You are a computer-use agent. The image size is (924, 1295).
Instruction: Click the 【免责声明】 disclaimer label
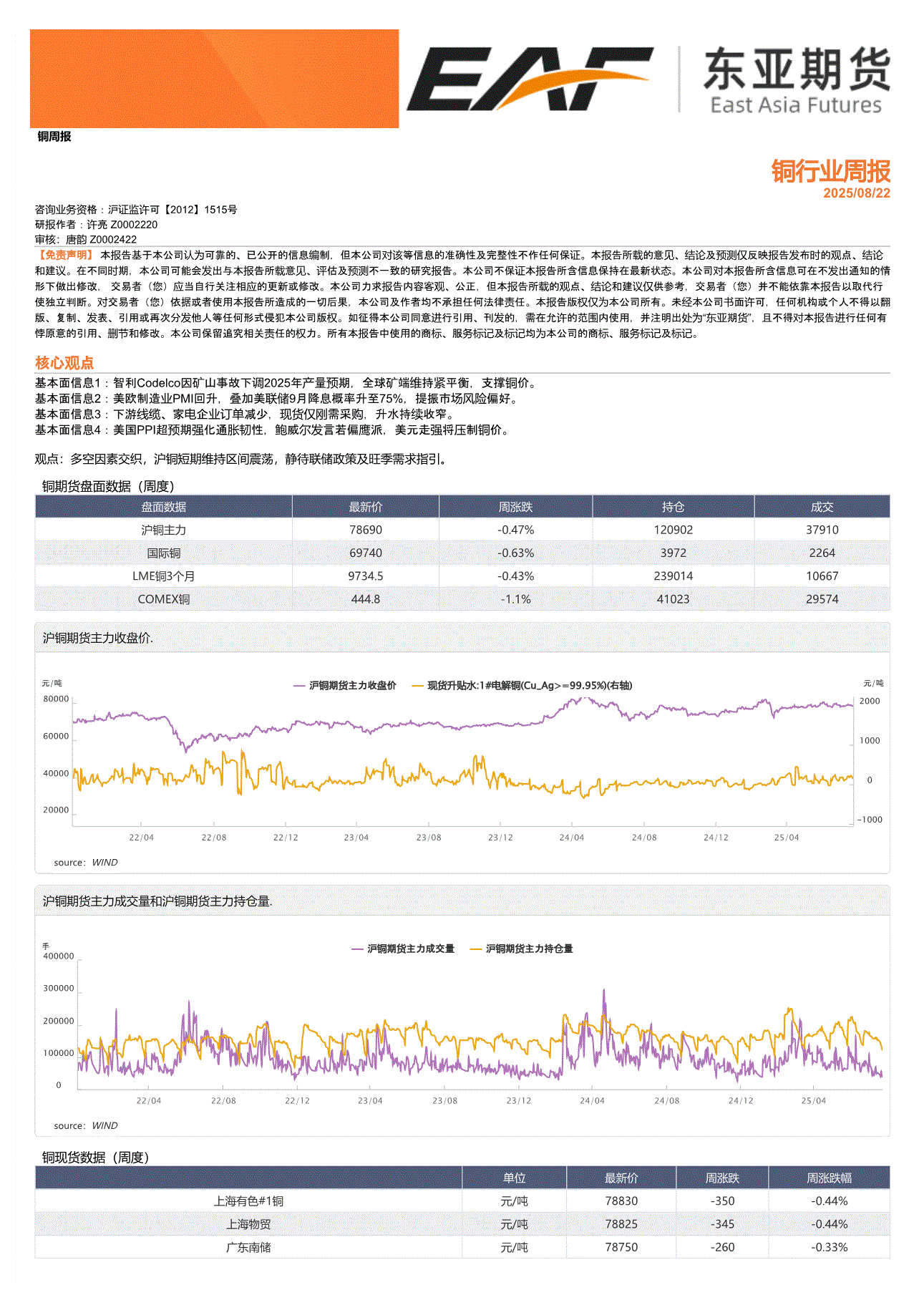[x=64, y=255]
